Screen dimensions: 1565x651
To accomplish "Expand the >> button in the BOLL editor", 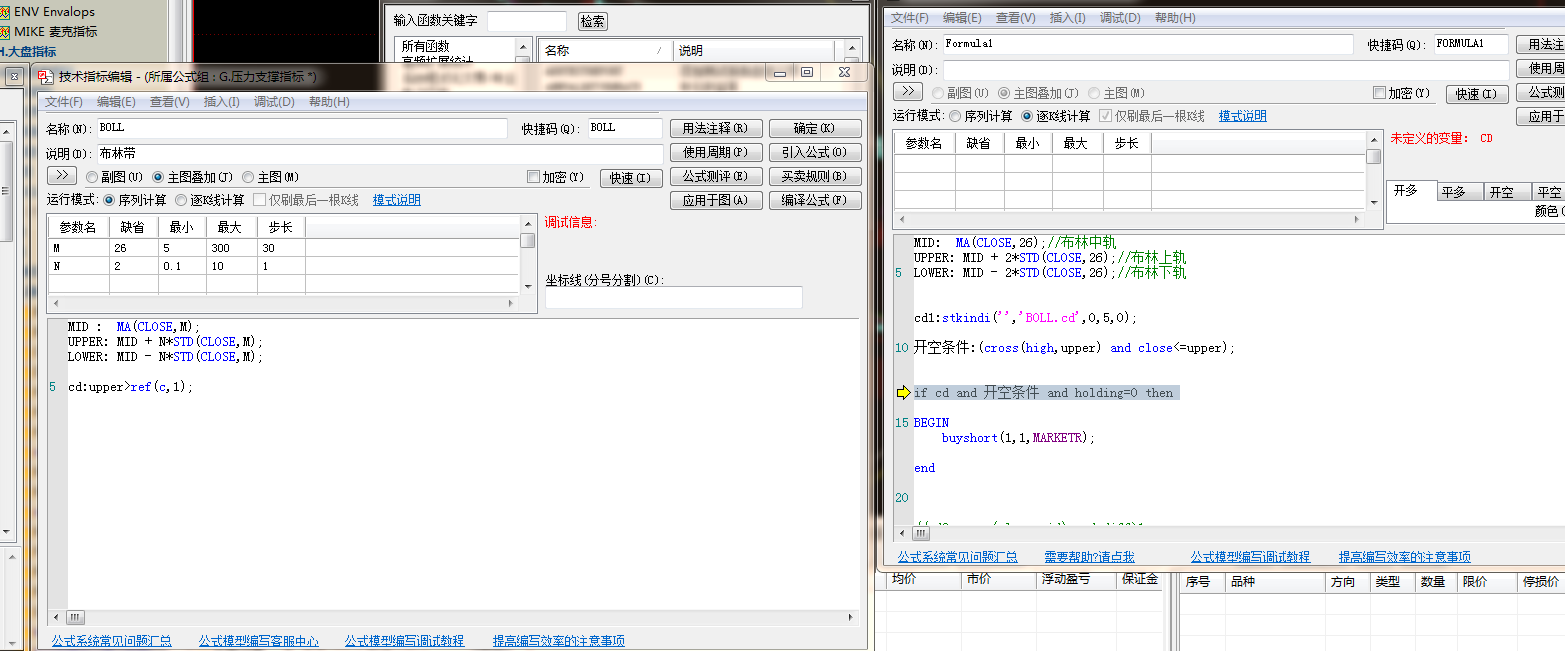I will pyautogui.click(x=61, y=176).
